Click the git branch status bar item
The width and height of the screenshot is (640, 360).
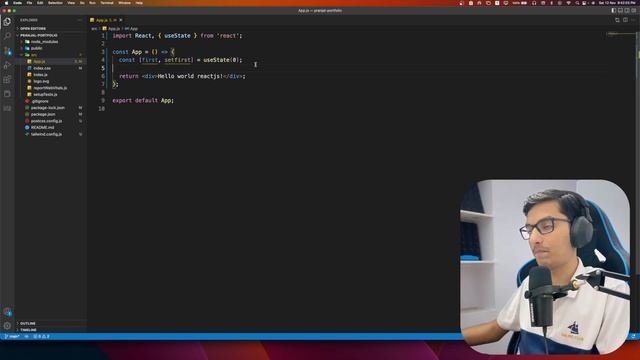point(12,337)
